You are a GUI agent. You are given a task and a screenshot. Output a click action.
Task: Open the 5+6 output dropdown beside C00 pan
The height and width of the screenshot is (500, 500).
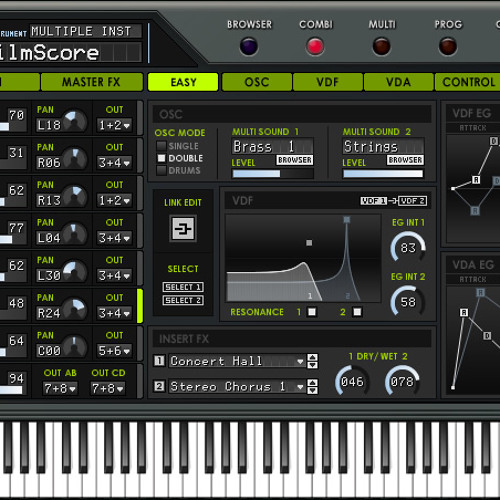tap(114, 351)
